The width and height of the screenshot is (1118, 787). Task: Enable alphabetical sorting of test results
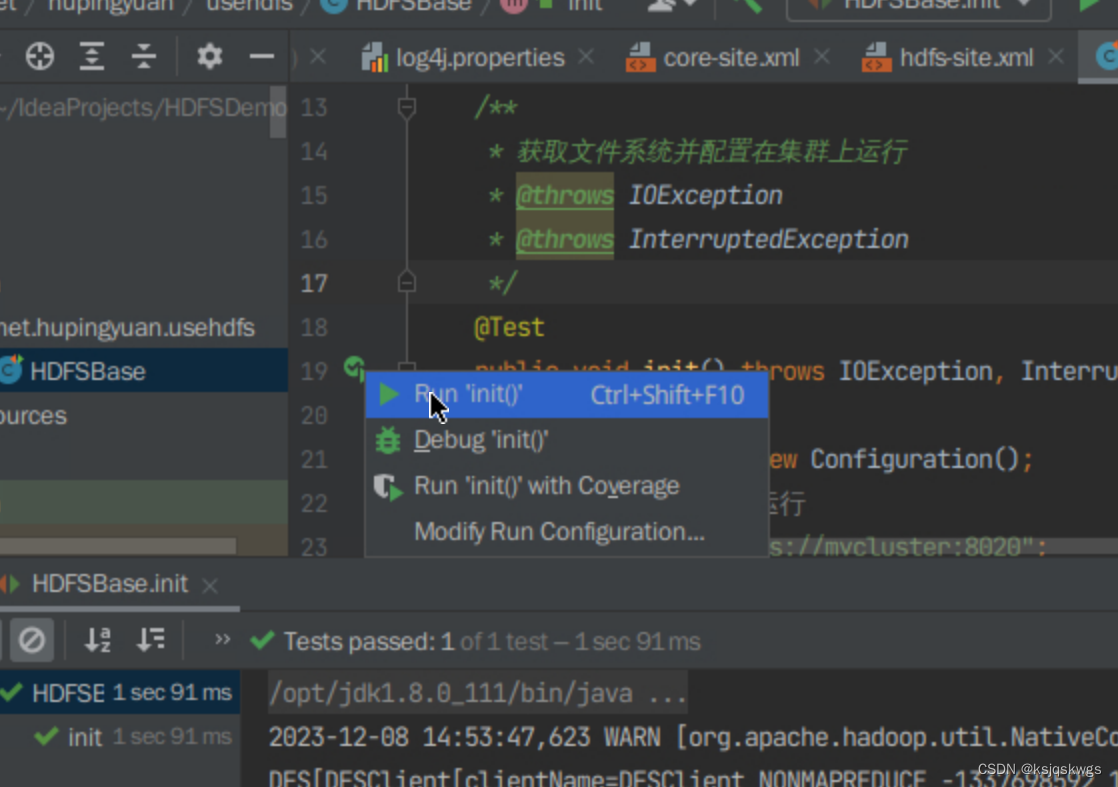[x=97, y=640]
